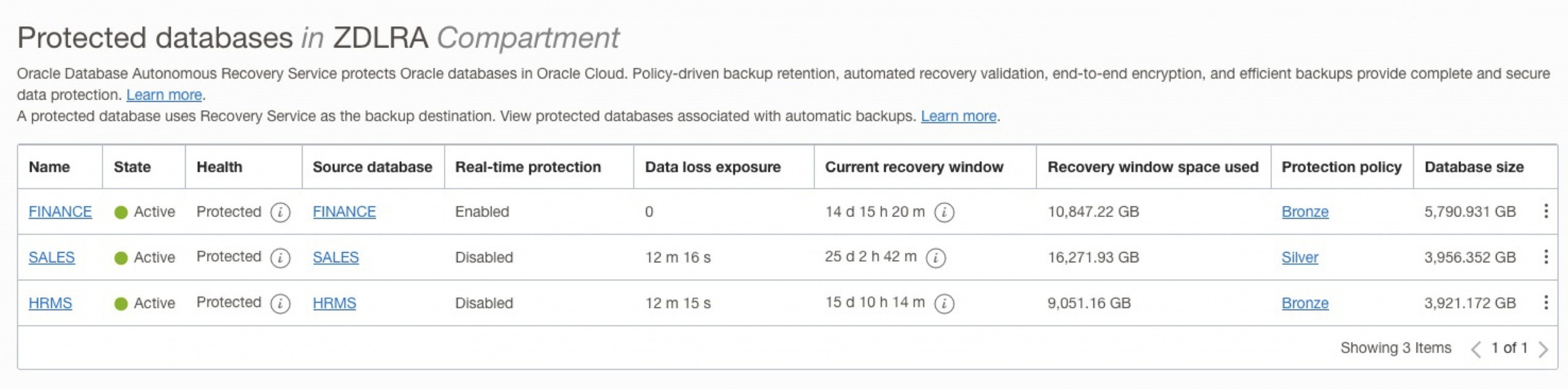
Task: Open info tooltip for HRMS current recovery window
Action: (945, 304)
